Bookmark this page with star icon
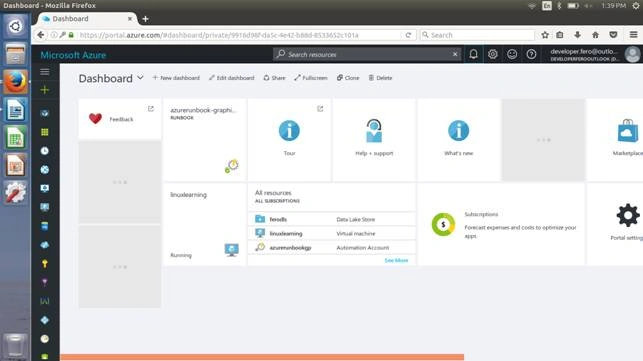This screenshot has width=643, height=361. [545, 35]
